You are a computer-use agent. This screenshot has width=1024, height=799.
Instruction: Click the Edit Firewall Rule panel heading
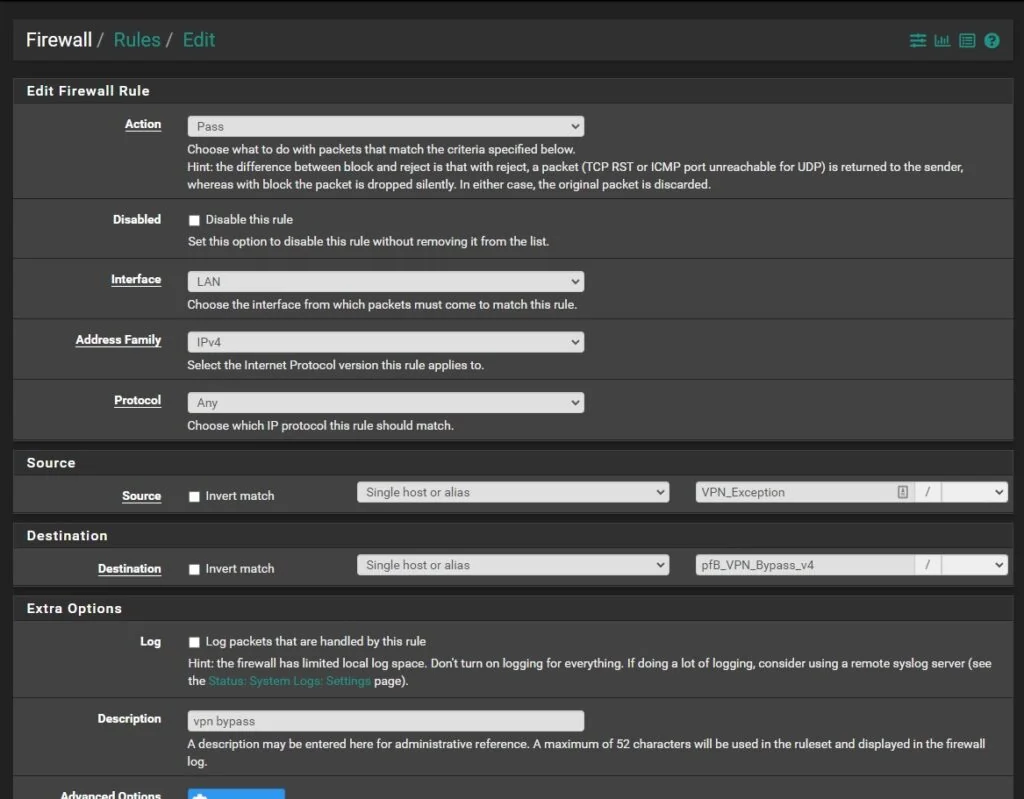click(88, 91)
